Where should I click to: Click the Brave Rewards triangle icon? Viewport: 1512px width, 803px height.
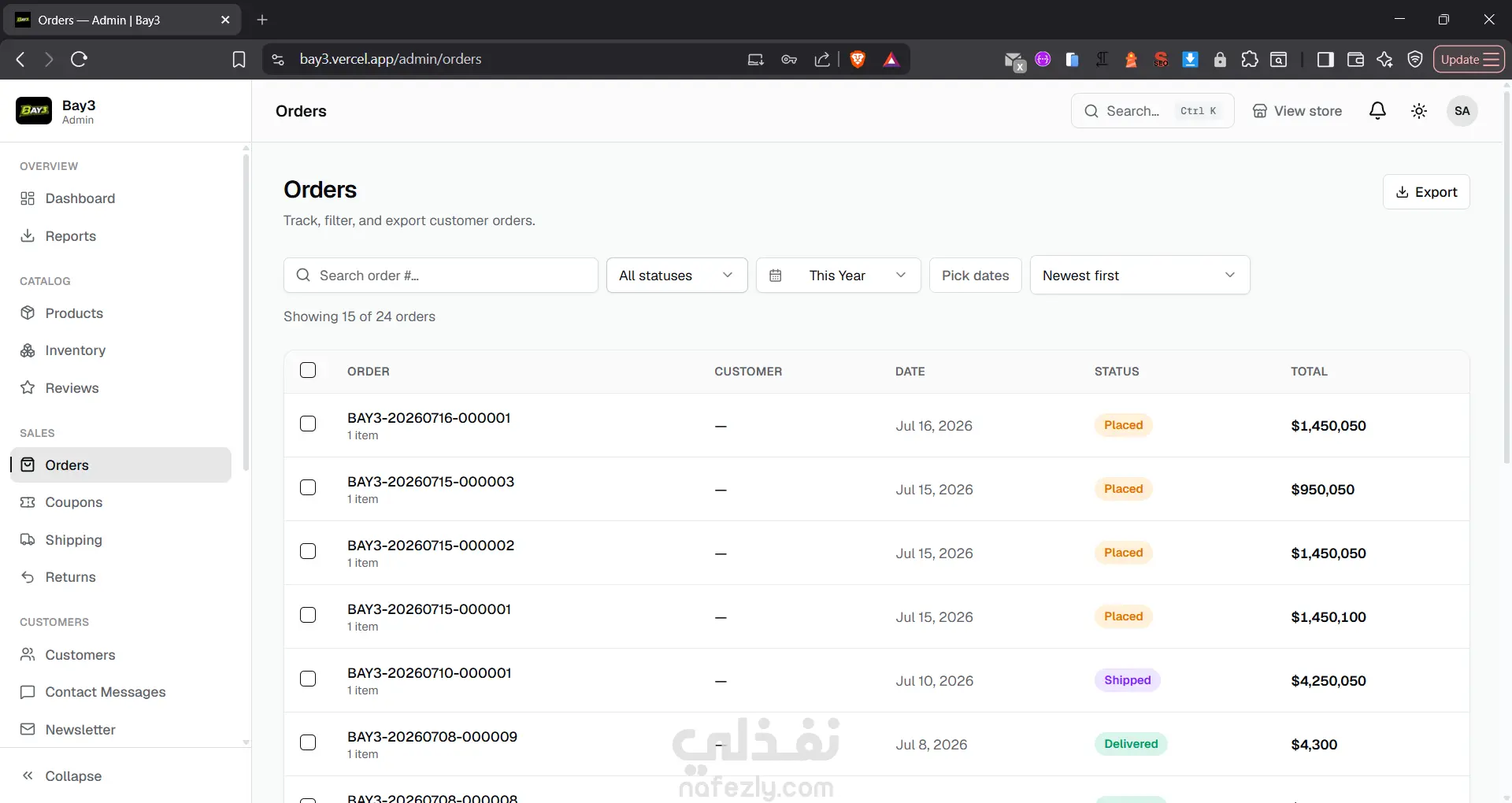point(891,59)
